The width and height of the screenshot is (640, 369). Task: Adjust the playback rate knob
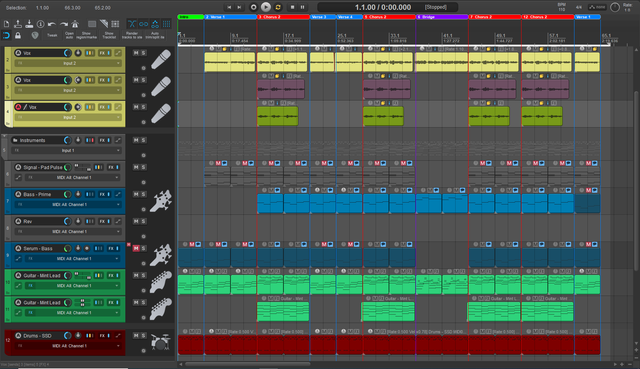click(x=615, y=7)
